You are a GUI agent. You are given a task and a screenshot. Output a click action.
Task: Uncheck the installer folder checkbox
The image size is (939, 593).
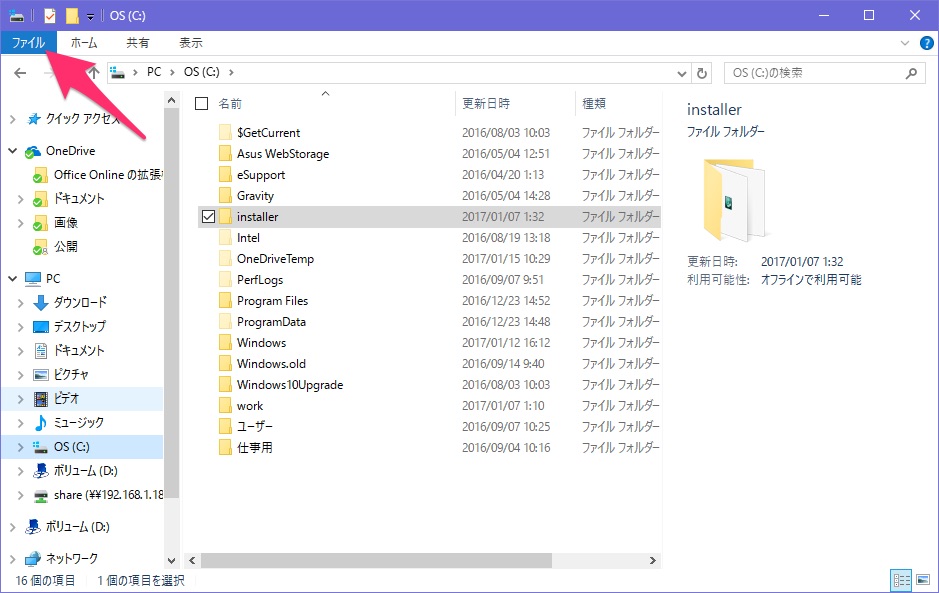point(208,216)
